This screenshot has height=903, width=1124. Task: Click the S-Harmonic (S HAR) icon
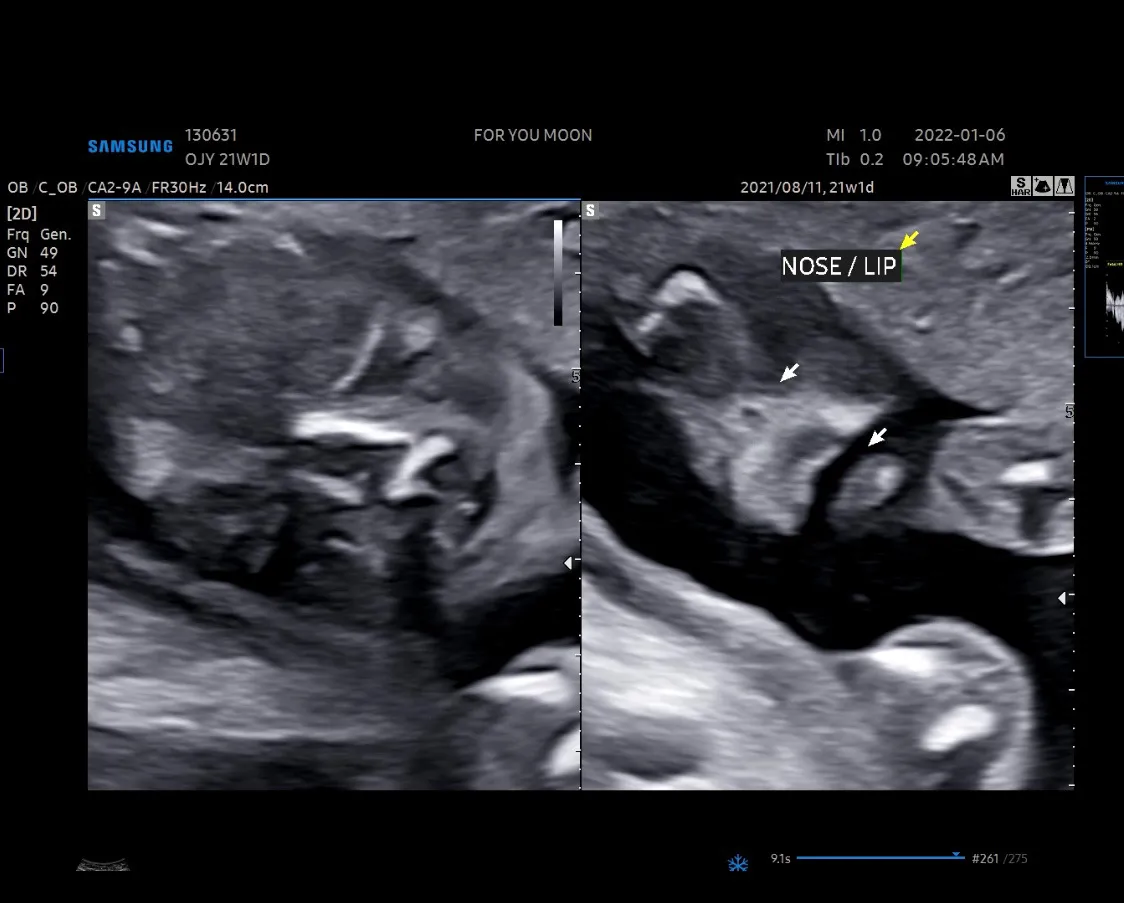click(x=1021, y=186)
